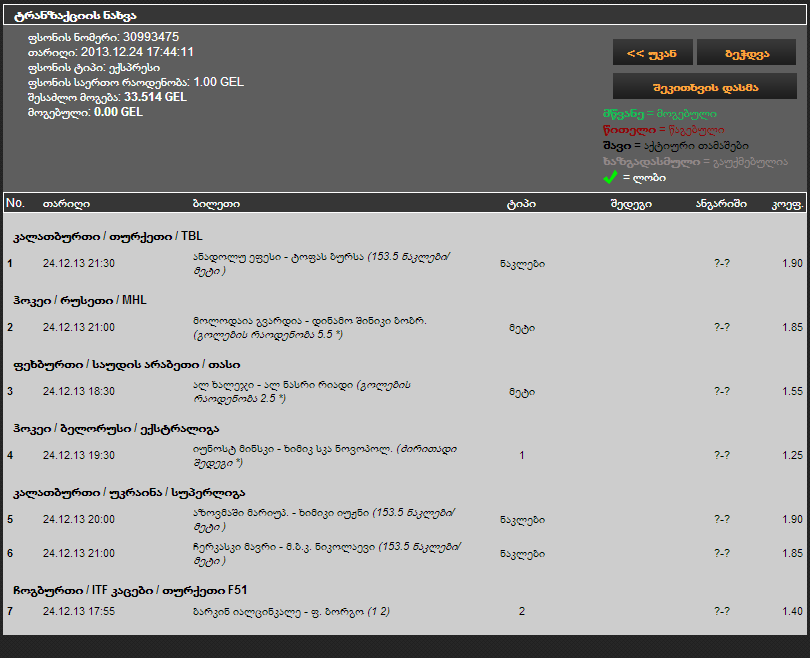Click the '?-?' score in row 7

(x=722, y=612)
